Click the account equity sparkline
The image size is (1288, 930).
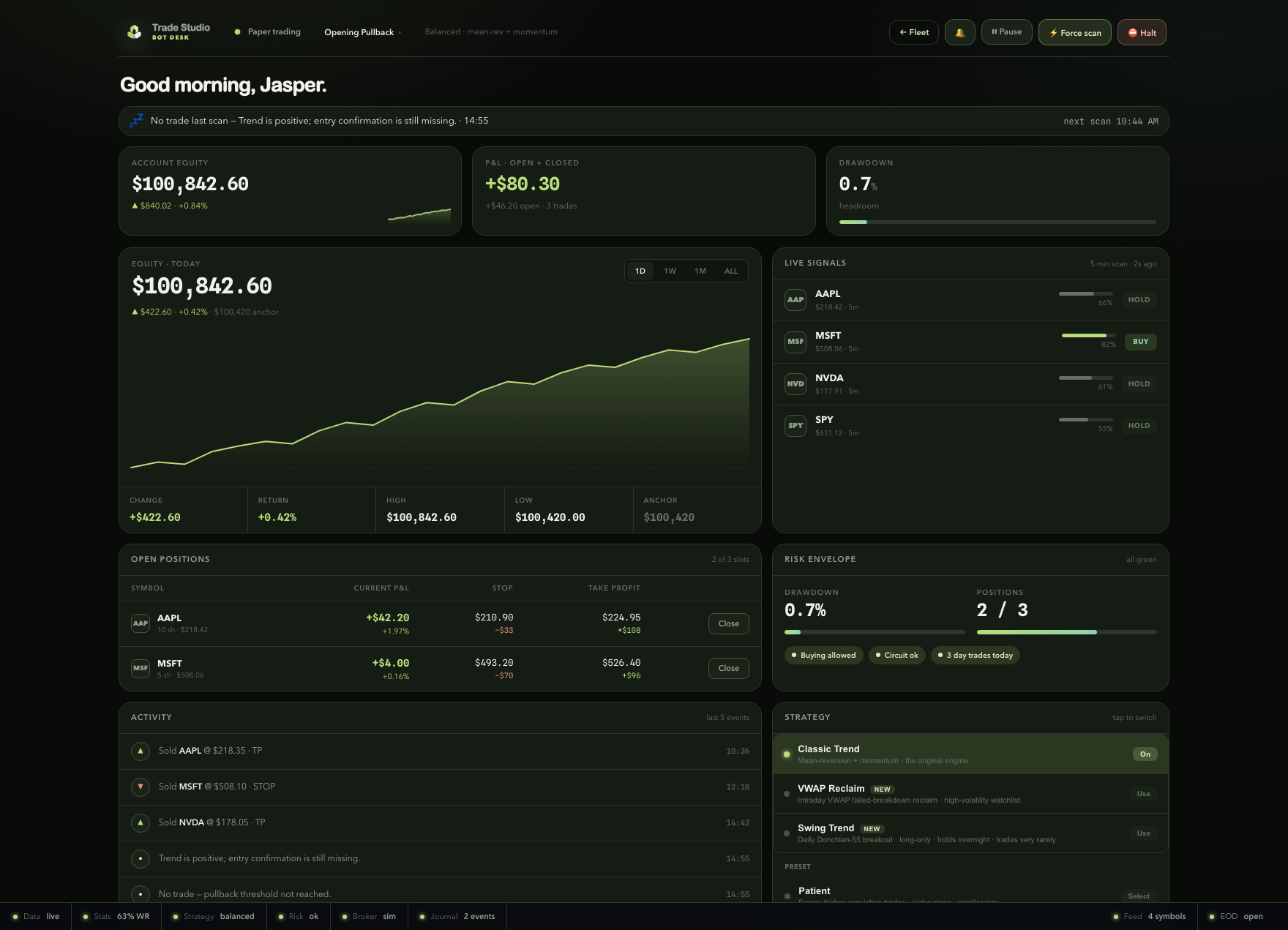[419, 215]
